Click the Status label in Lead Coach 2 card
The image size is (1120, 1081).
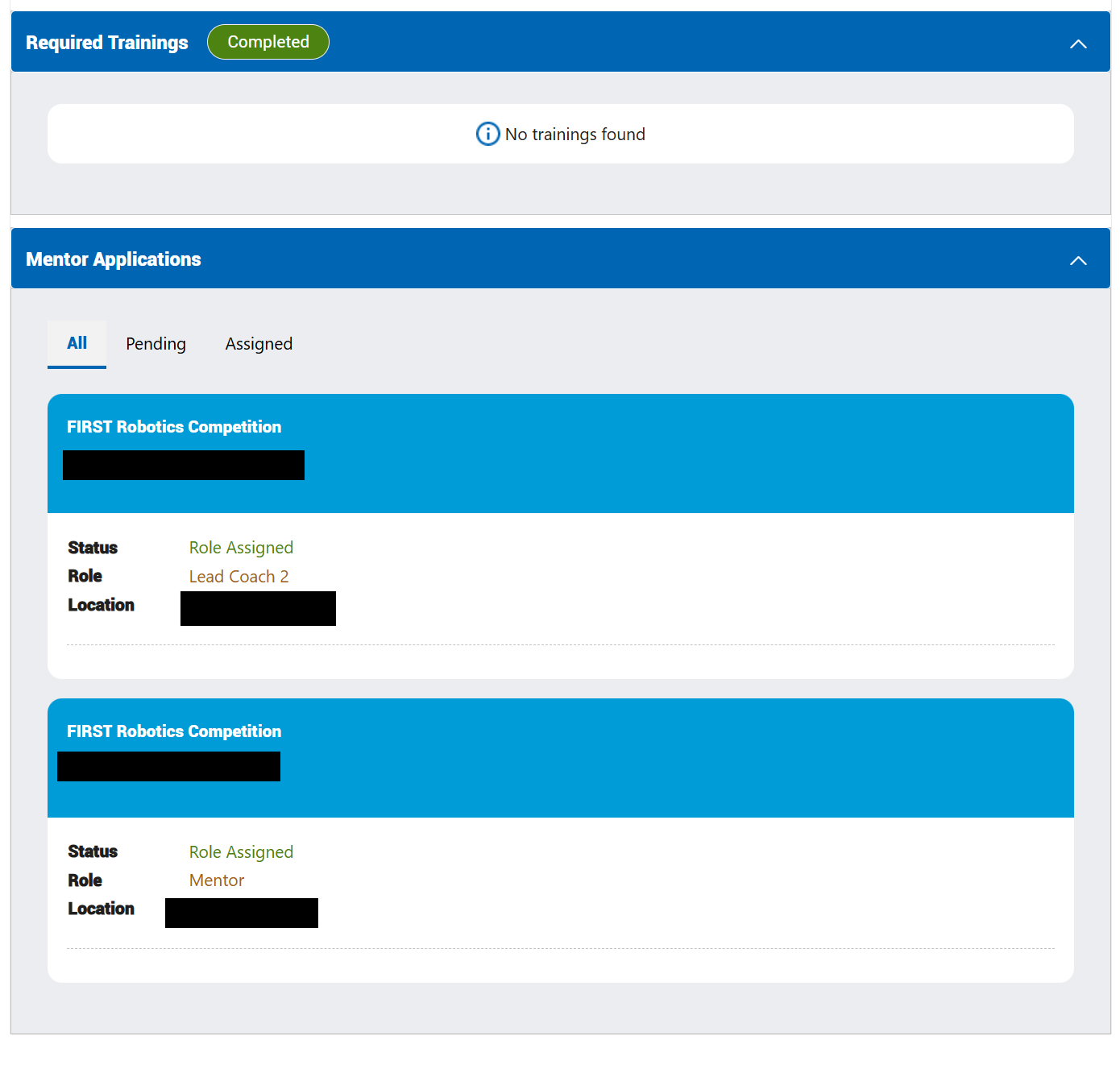(x=93, y=548)
